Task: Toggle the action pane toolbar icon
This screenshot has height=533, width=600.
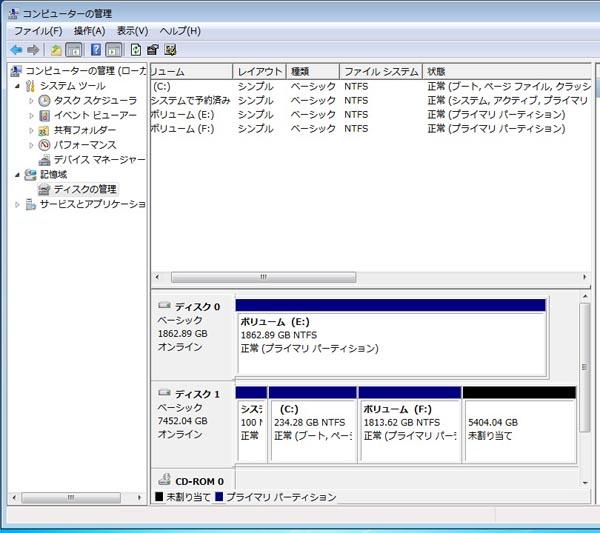Action: [x=114, y=50]
